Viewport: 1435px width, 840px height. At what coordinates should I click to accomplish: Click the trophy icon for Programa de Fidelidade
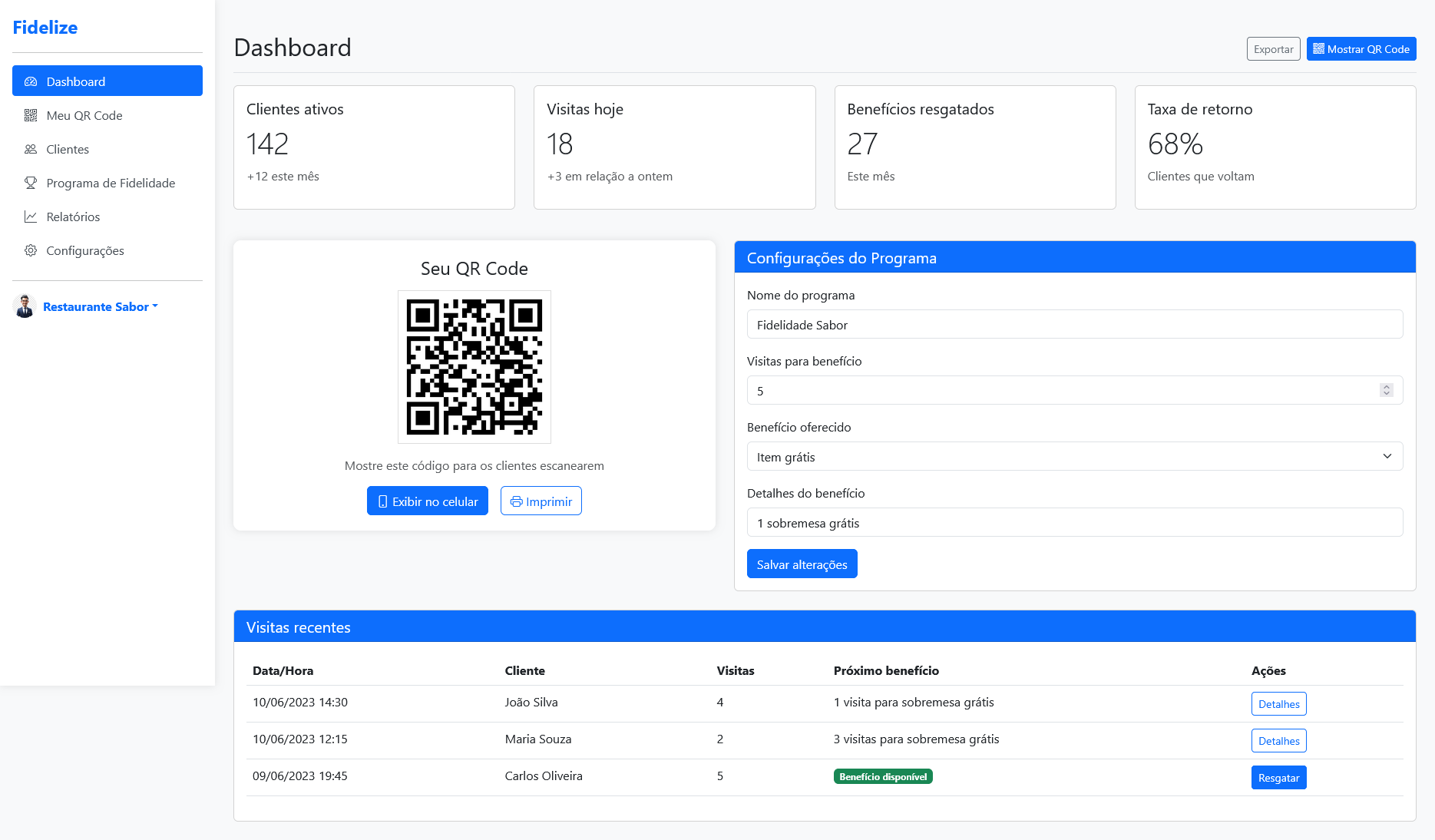click(x=31, y=183)
